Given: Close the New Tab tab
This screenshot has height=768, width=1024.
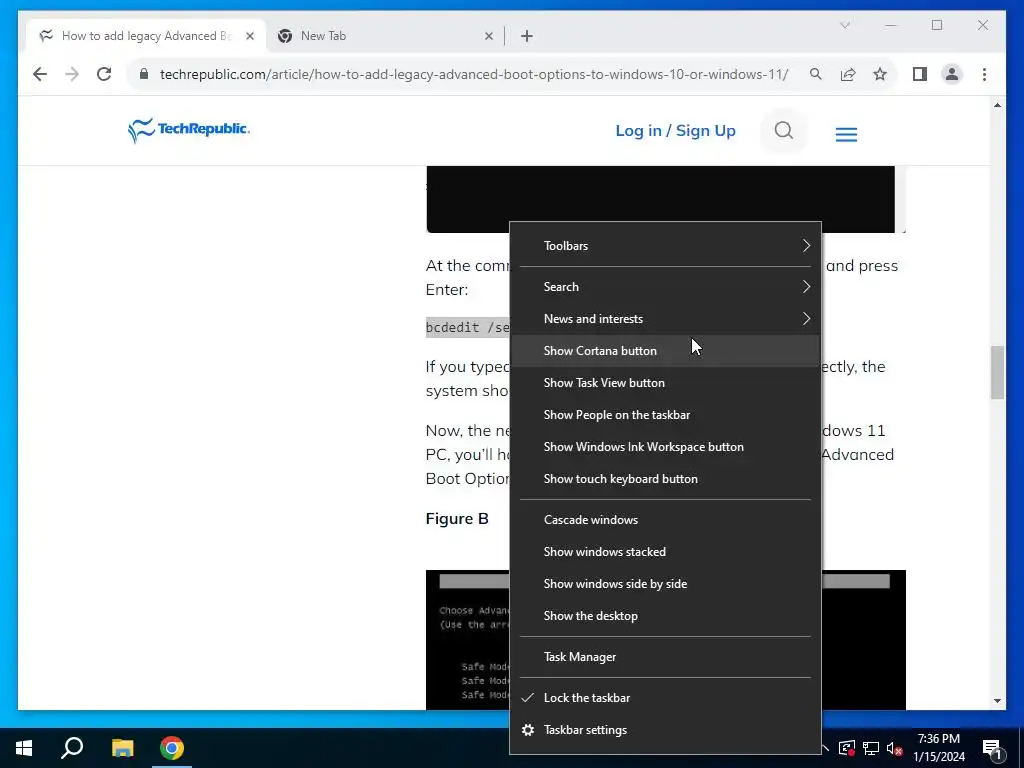Looking at the screenshot, I should pos(488,36).
